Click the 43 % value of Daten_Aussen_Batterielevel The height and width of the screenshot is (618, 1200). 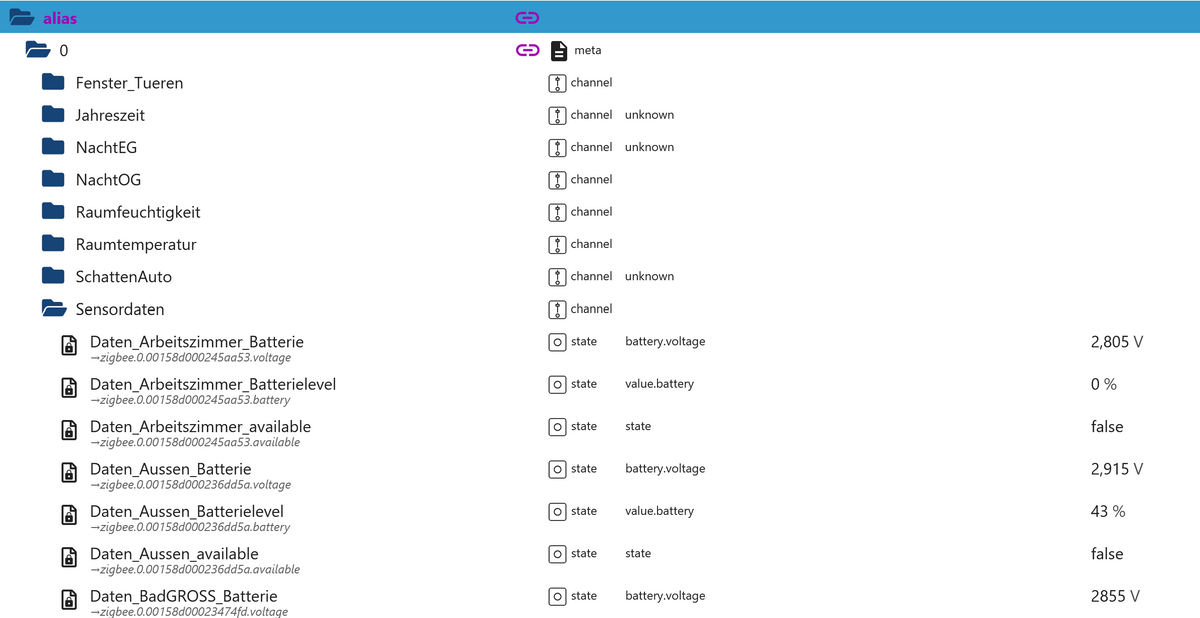click(x=1107, y=511)
